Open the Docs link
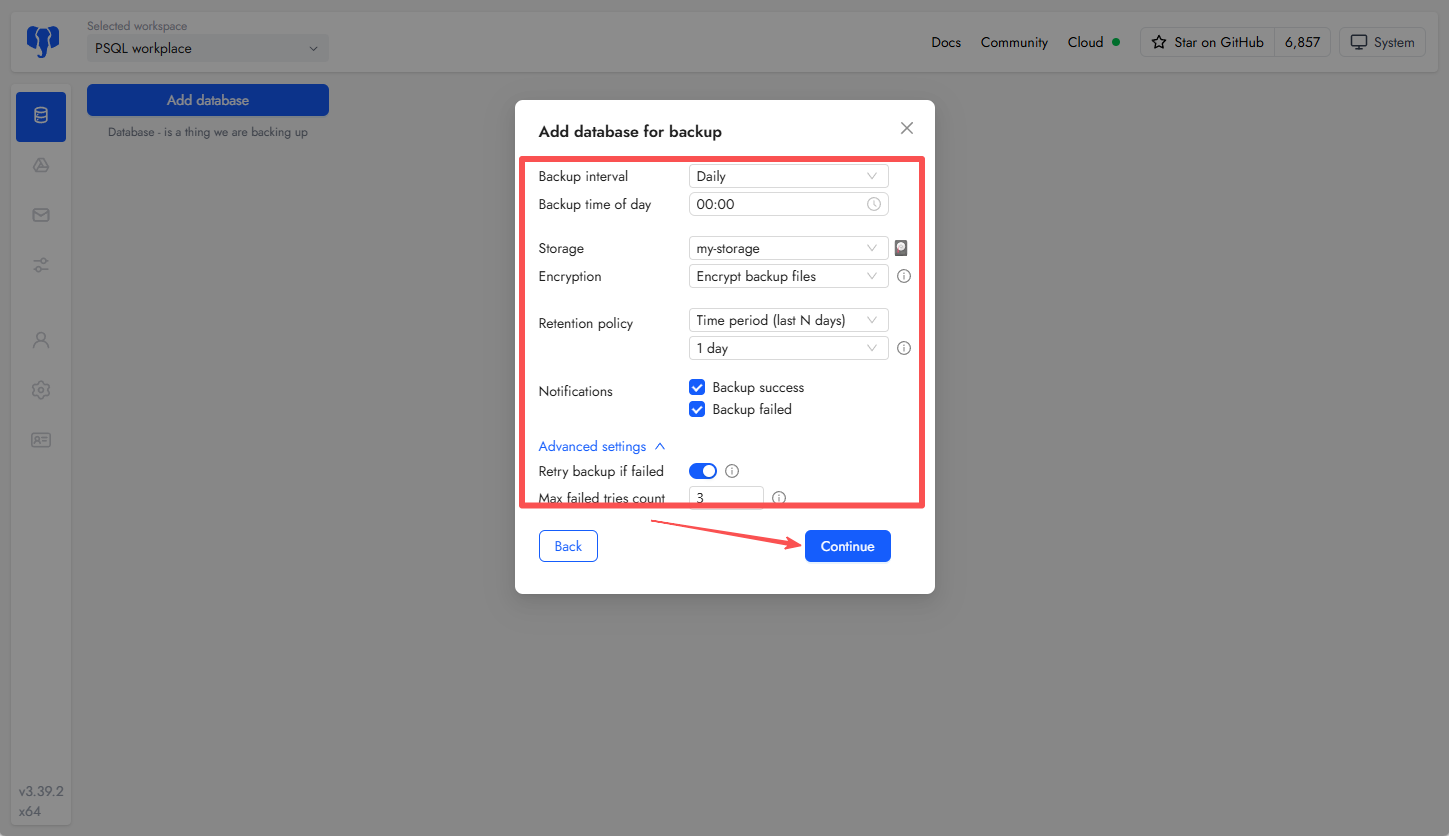1449x836 pixels. [x=946, y=42]
